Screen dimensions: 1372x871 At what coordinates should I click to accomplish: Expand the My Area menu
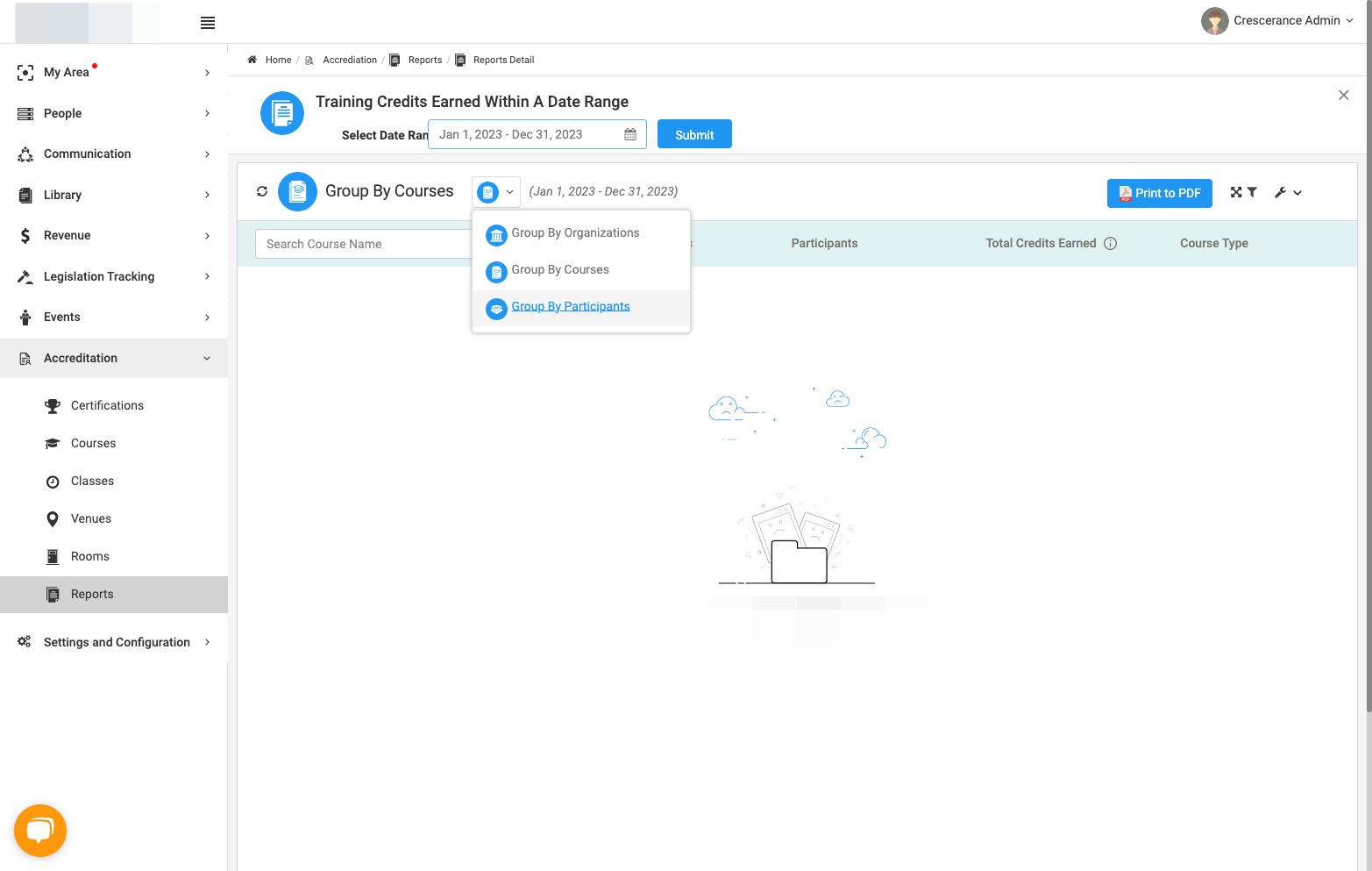(x=114, y=72)
